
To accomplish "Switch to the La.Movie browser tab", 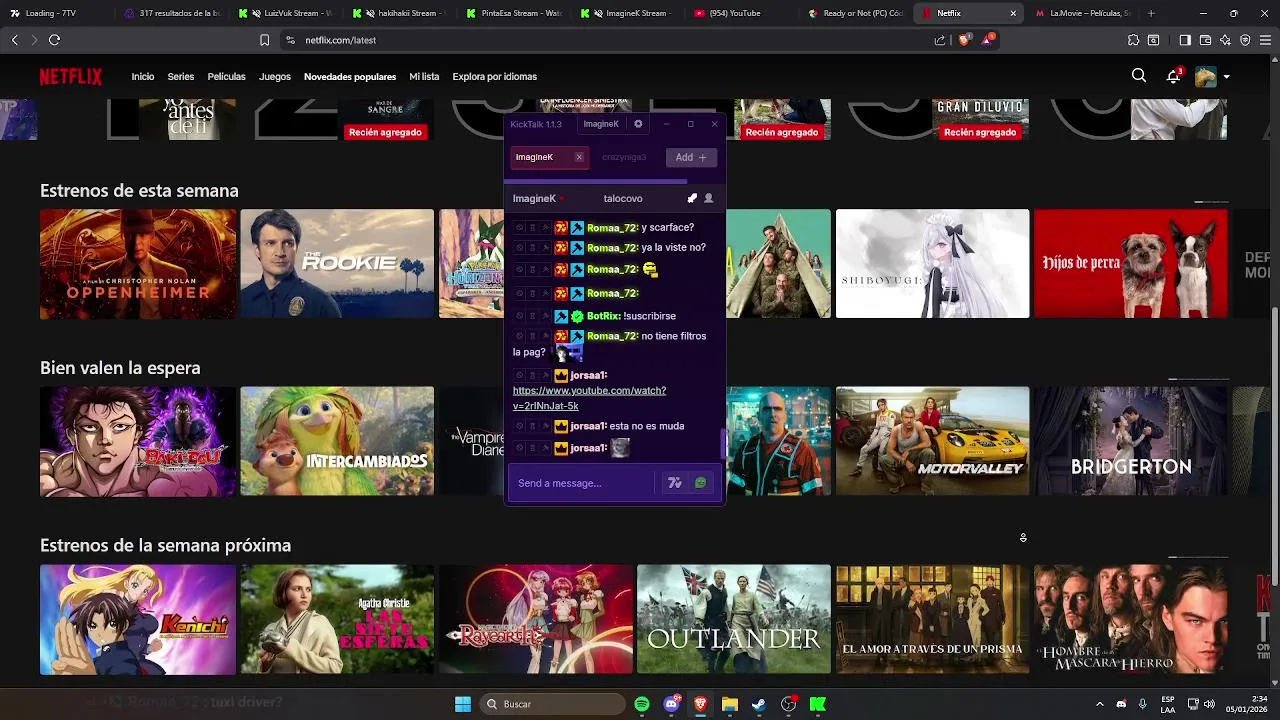I will pos(1083,13).
